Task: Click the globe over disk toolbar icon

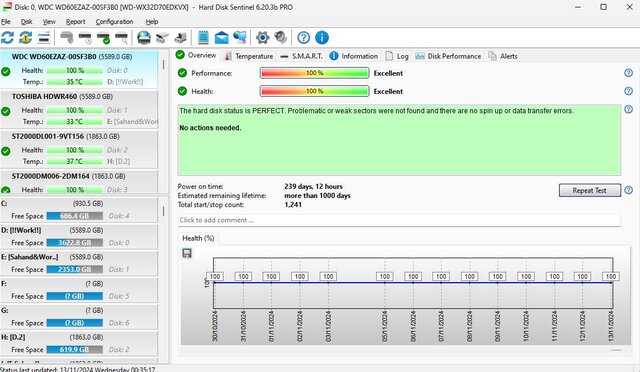Action: [x=144, y=38]
